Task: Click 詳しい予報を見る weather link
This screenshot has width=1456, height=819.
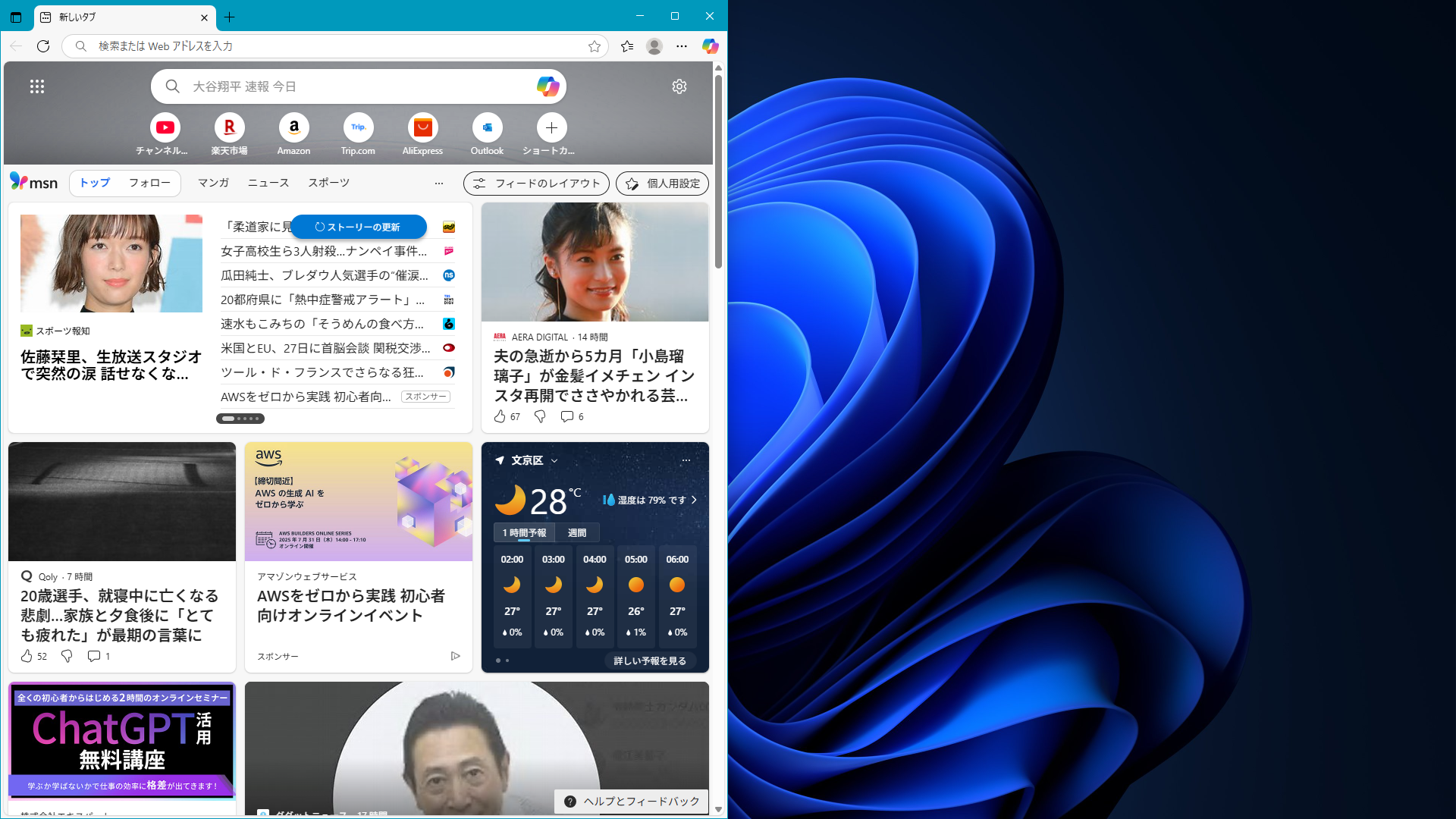Action: tap(650, 661)
